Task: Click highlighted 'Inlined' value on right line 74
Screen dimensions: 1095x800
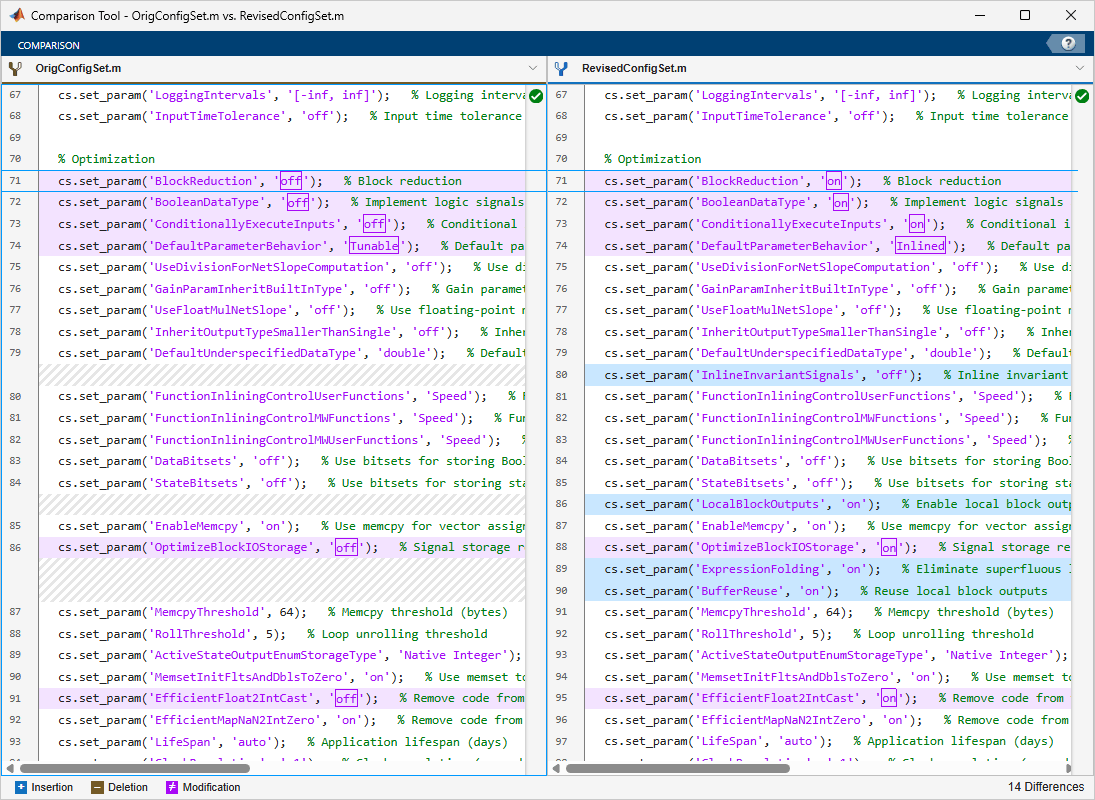Action: [x=920, y=246]
